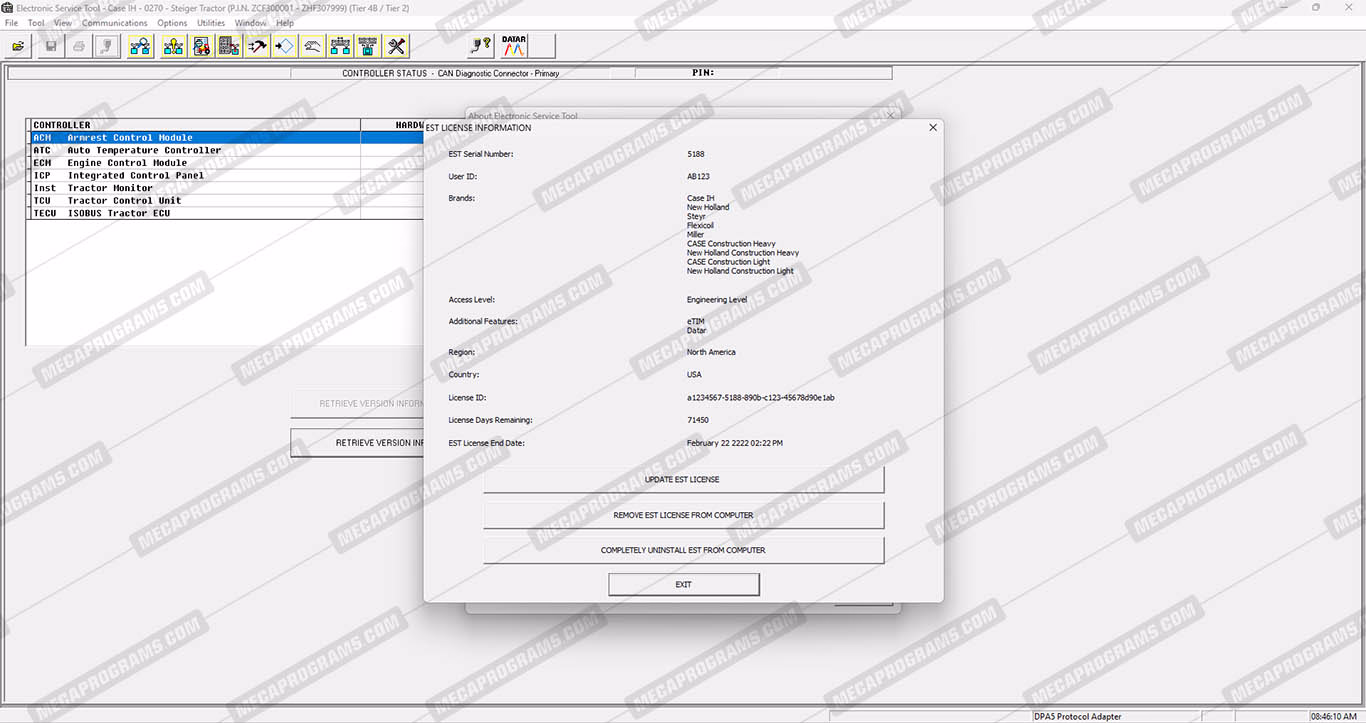Click the North America region value

711,352
